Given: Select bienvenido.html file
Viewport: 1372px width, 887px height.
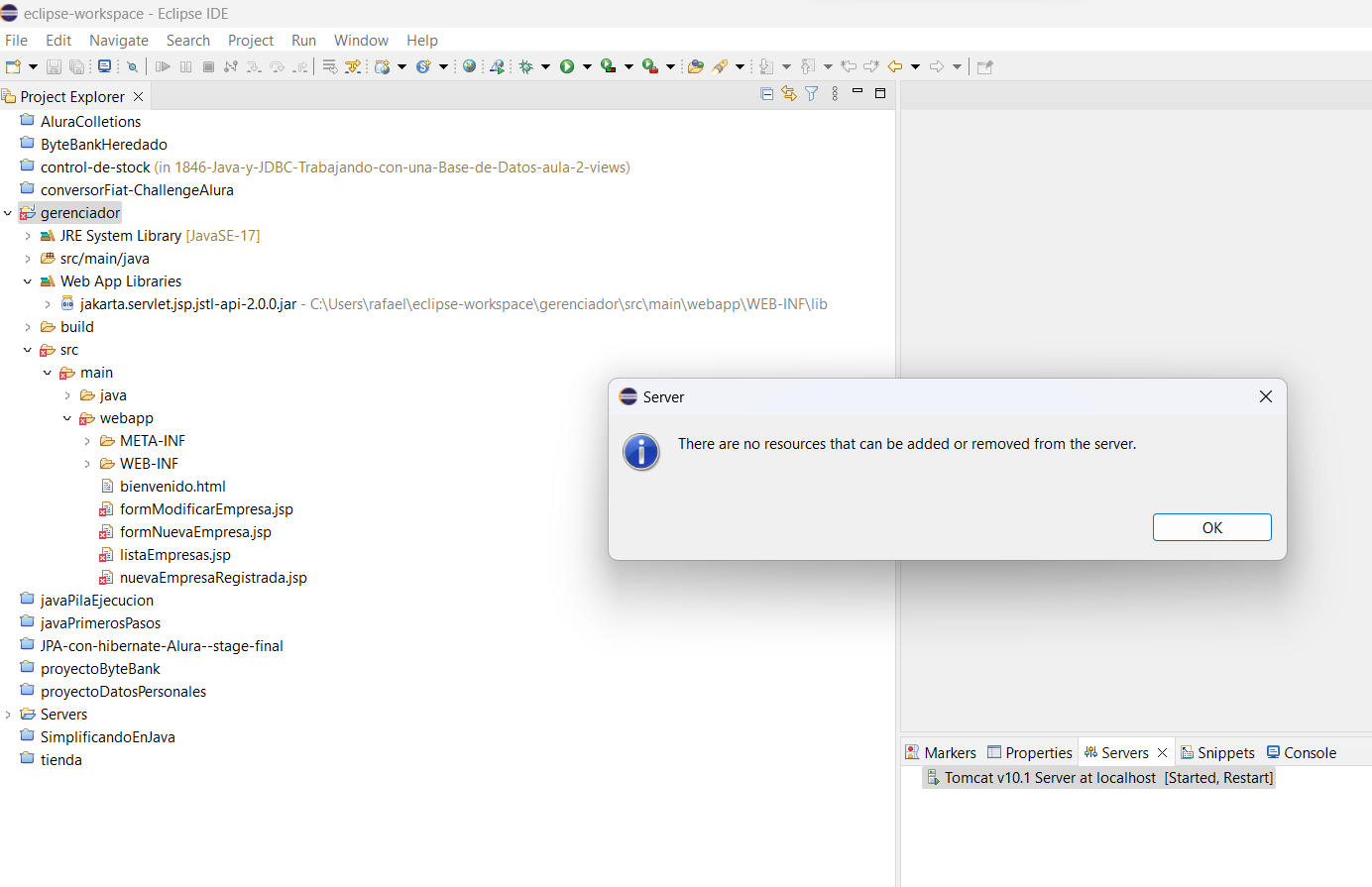Looking at the screenshot, I should click(172, 487).
